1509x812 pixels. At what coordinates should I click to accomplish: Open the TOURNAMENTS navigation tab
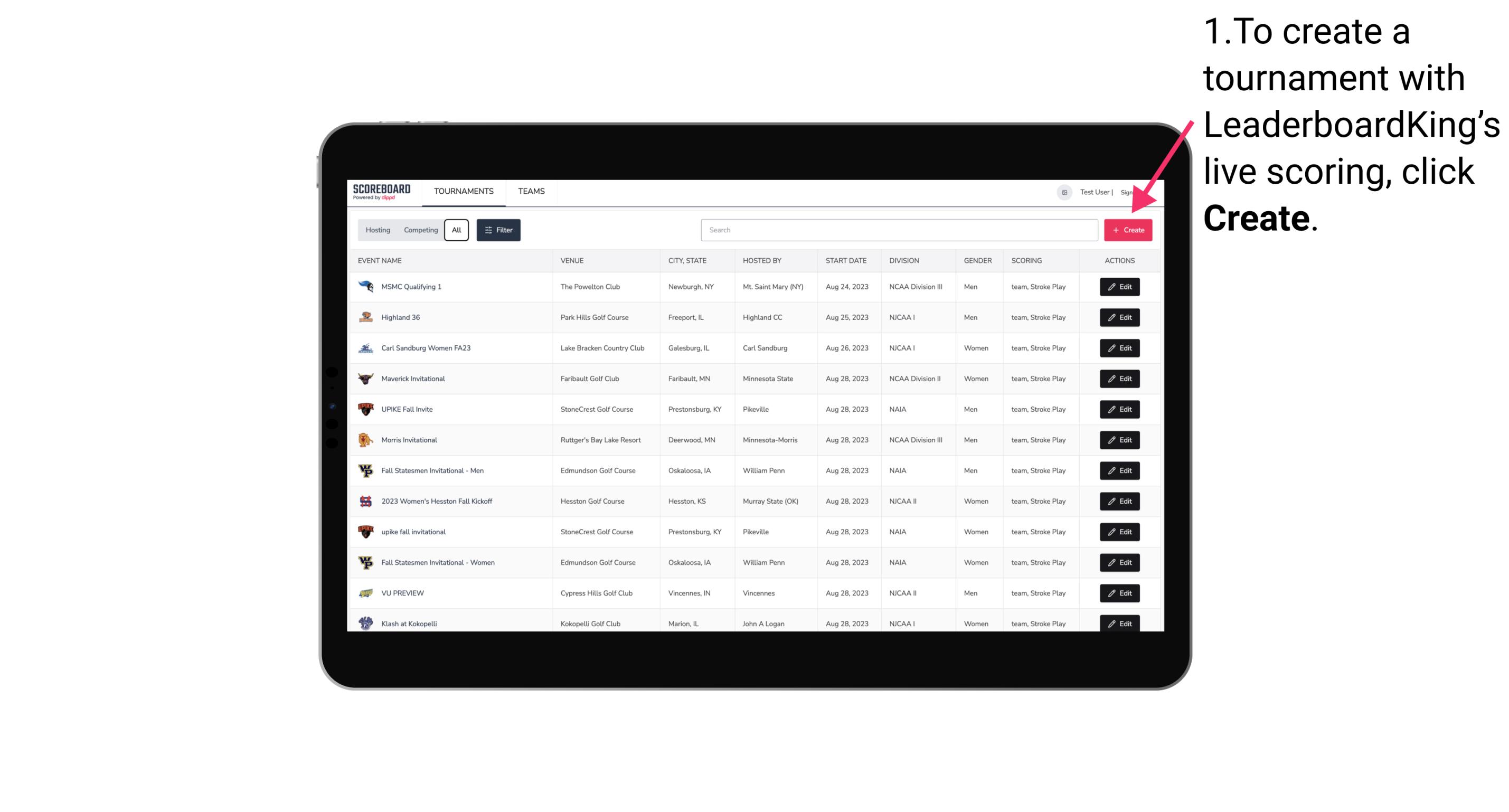click(x=463, y=191)
